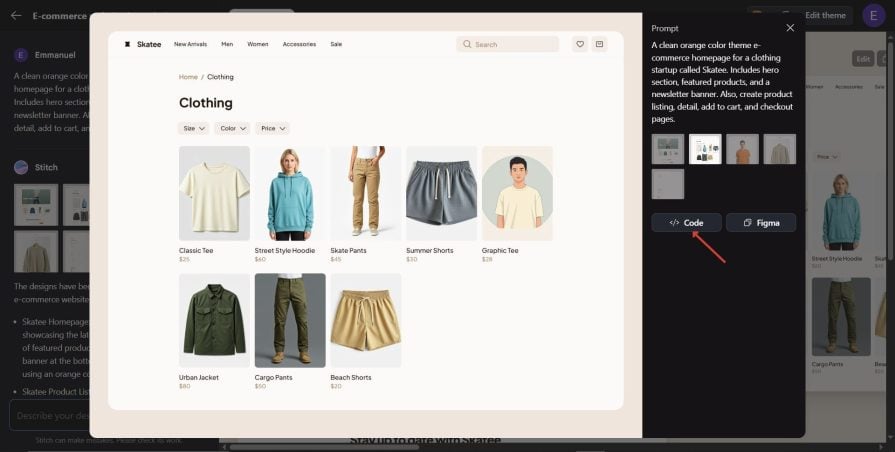Click the Skatee logo icon

127,44
